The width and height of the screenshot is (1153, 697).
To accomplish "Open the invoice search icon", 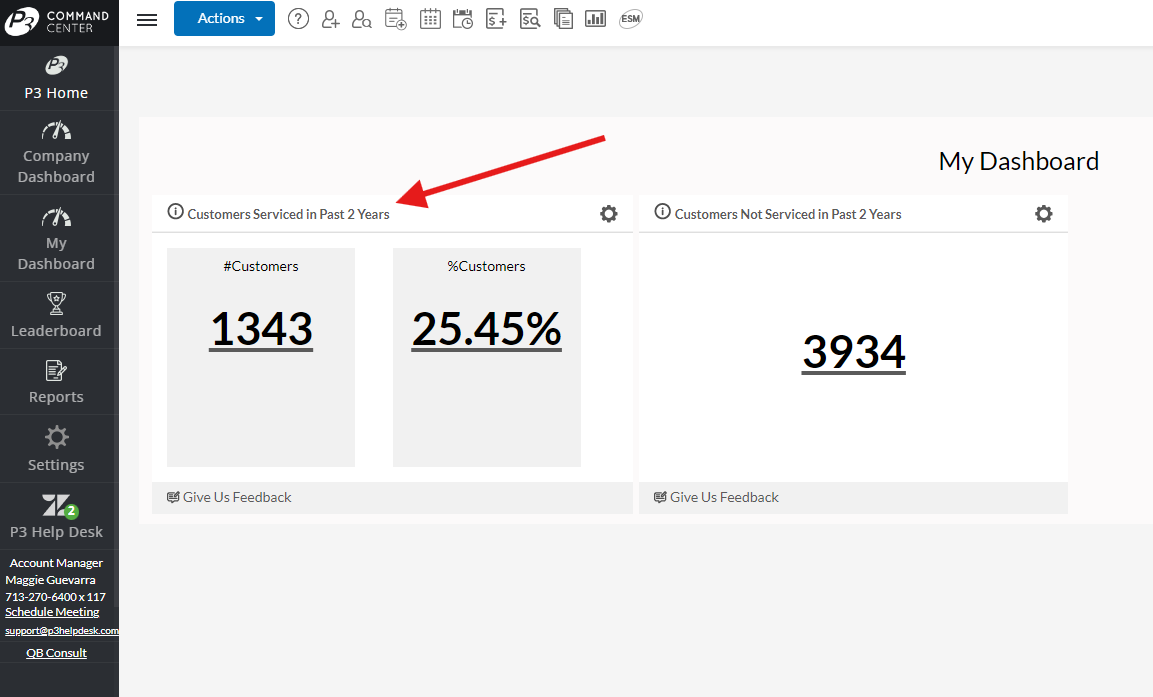I will point(530,19).
